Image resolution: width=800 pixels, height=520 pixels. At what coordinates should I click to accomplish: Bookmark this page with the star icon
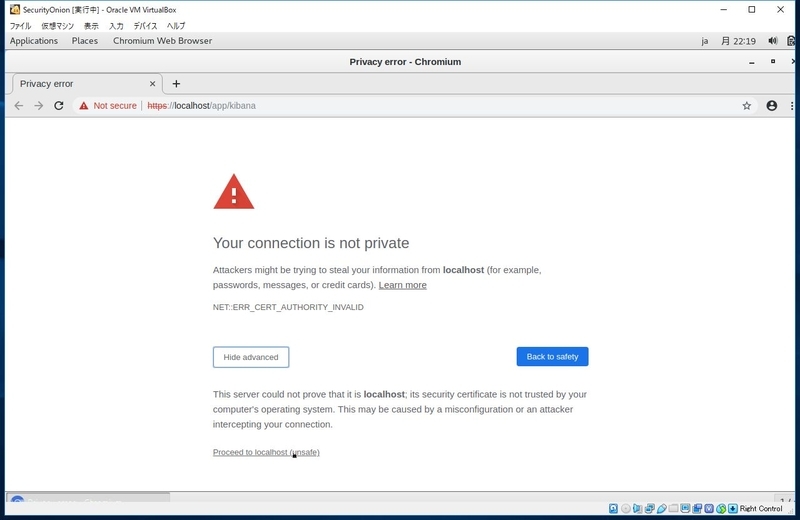(x=746, y=106)
